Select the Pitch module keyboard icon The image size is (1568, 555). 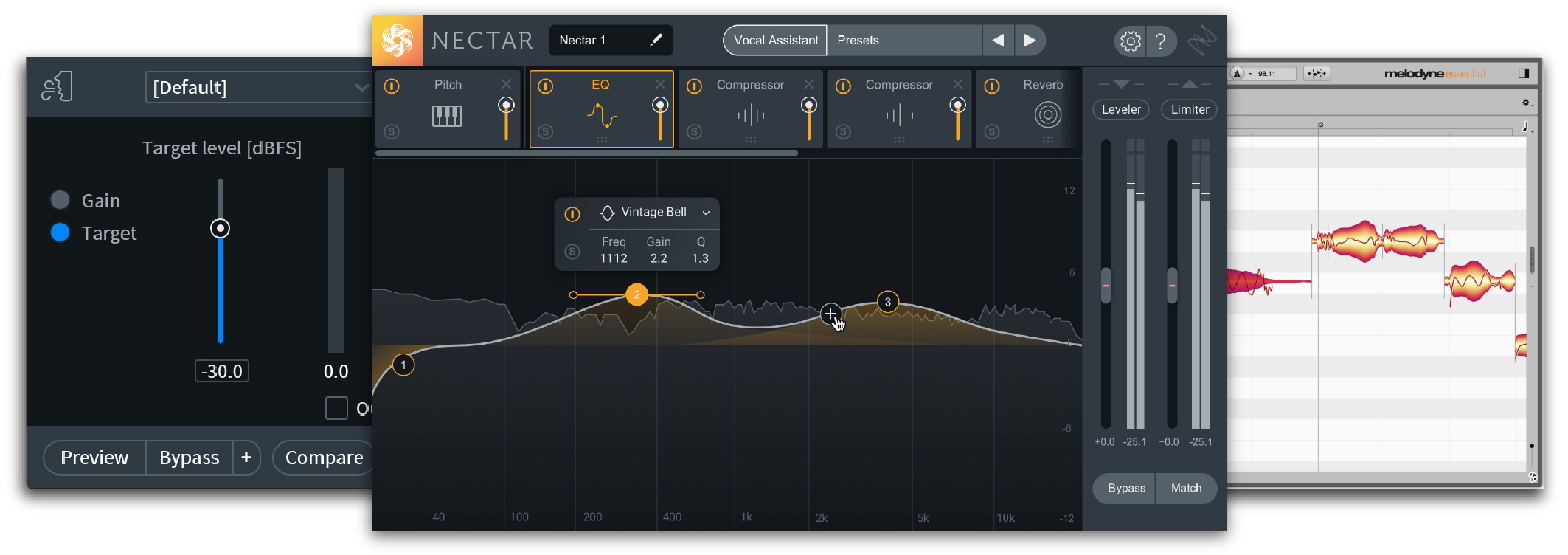447,116
